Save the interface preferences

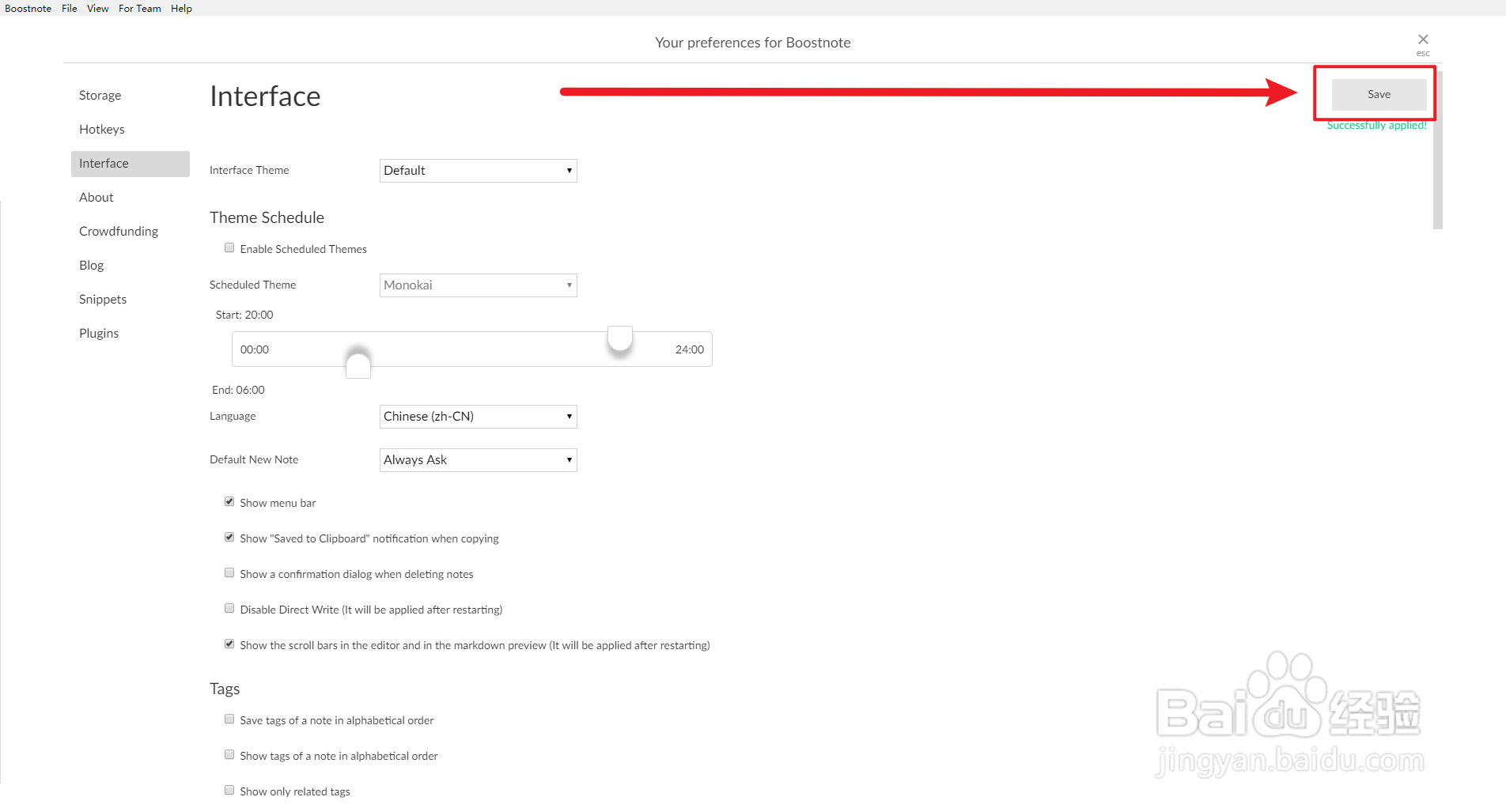pos(1379,94)
